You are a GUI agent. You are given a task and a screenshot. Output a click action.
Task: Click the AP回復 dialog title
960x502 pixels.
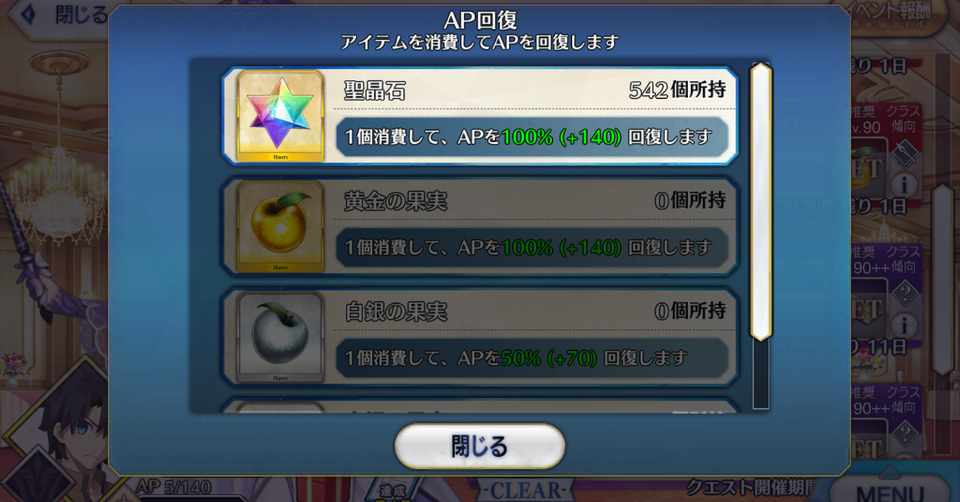tap(480, 20)
